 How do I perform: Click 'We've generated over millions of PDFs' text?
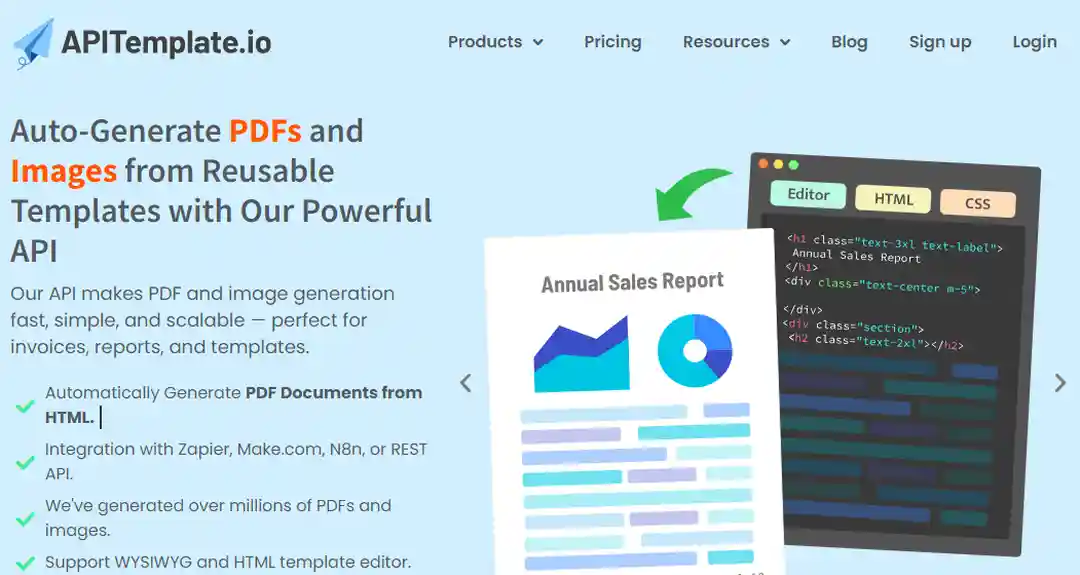[x=218, y=518]
